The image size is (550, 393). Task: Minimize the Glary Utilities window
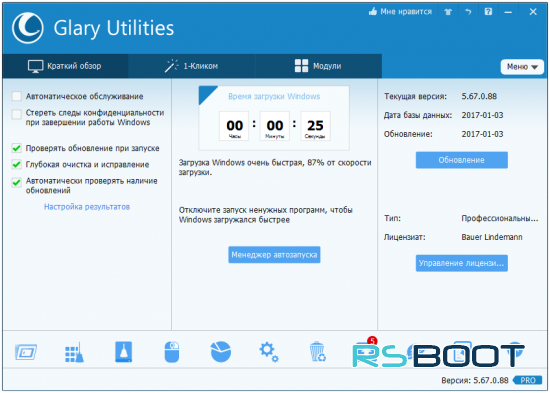[x=508, y=12]
